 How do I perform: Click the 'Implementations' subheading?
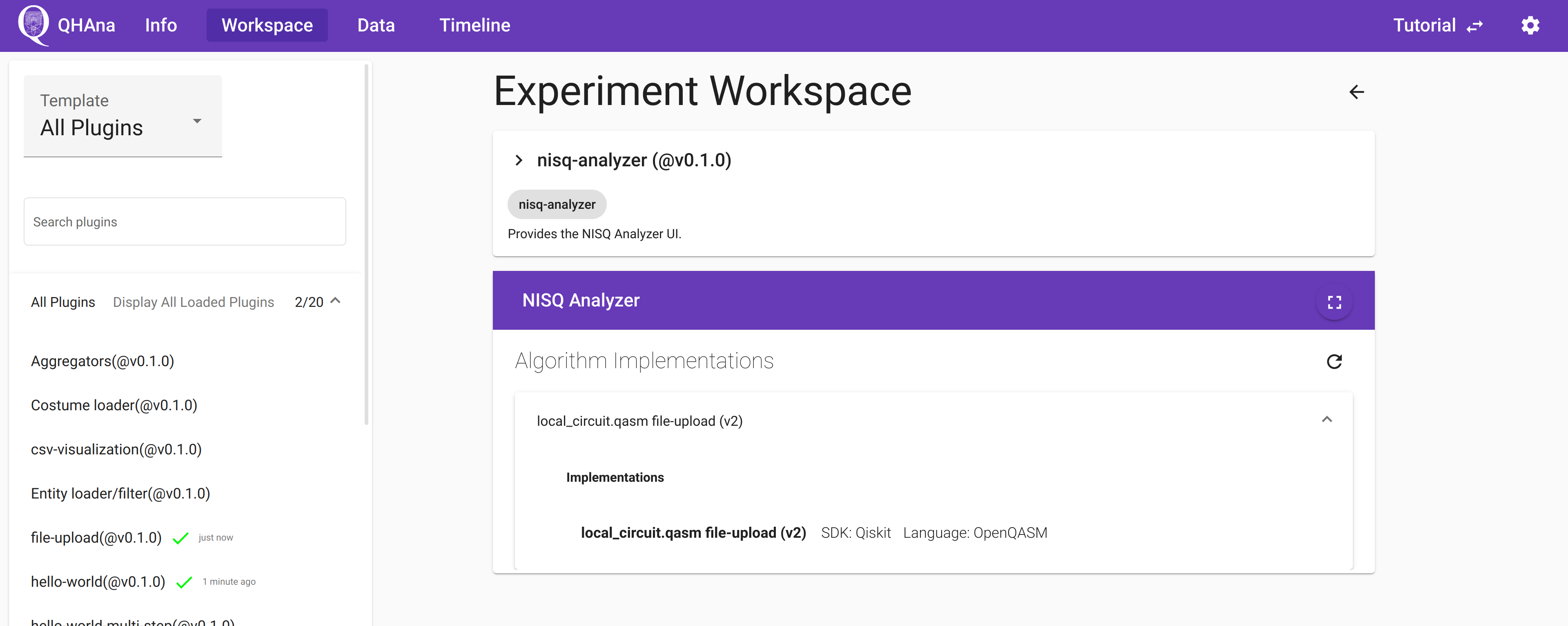(x=615, y=477)
